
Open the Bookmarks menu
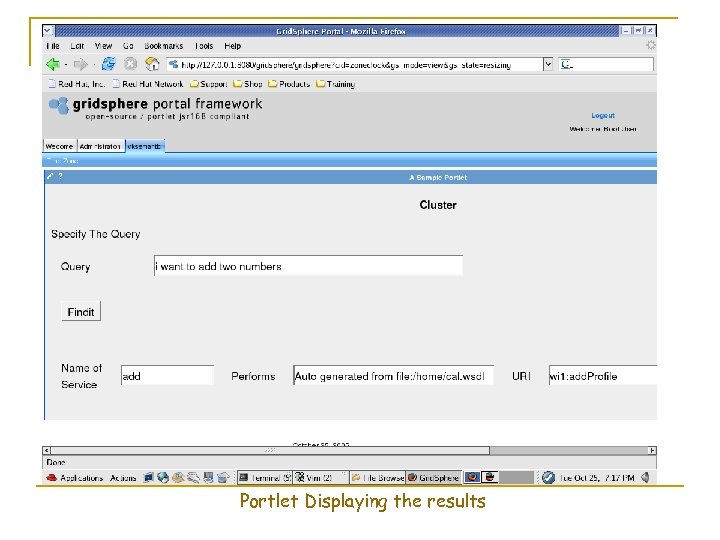coord(163,46)
